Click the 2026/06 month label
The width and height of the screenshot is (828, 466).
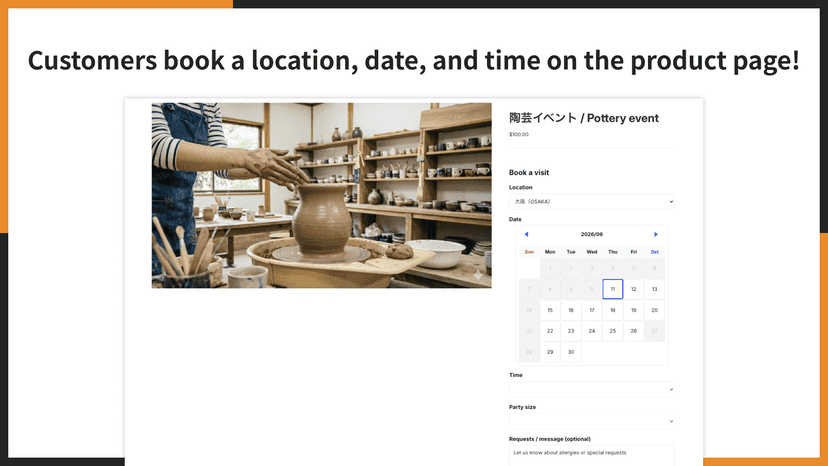click(591, 234)
